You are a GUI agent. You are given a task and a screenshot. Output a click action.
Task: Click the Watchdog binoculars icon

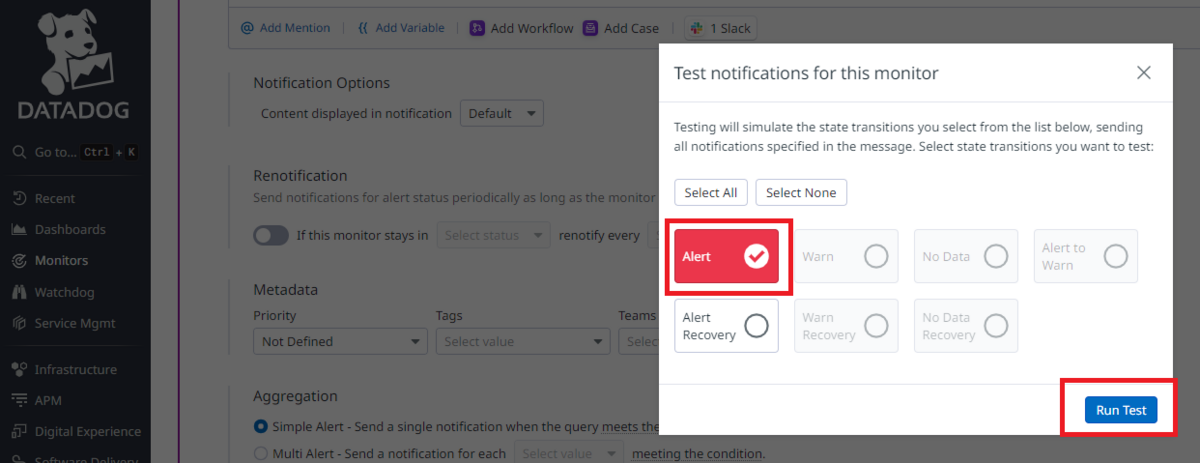19,292
